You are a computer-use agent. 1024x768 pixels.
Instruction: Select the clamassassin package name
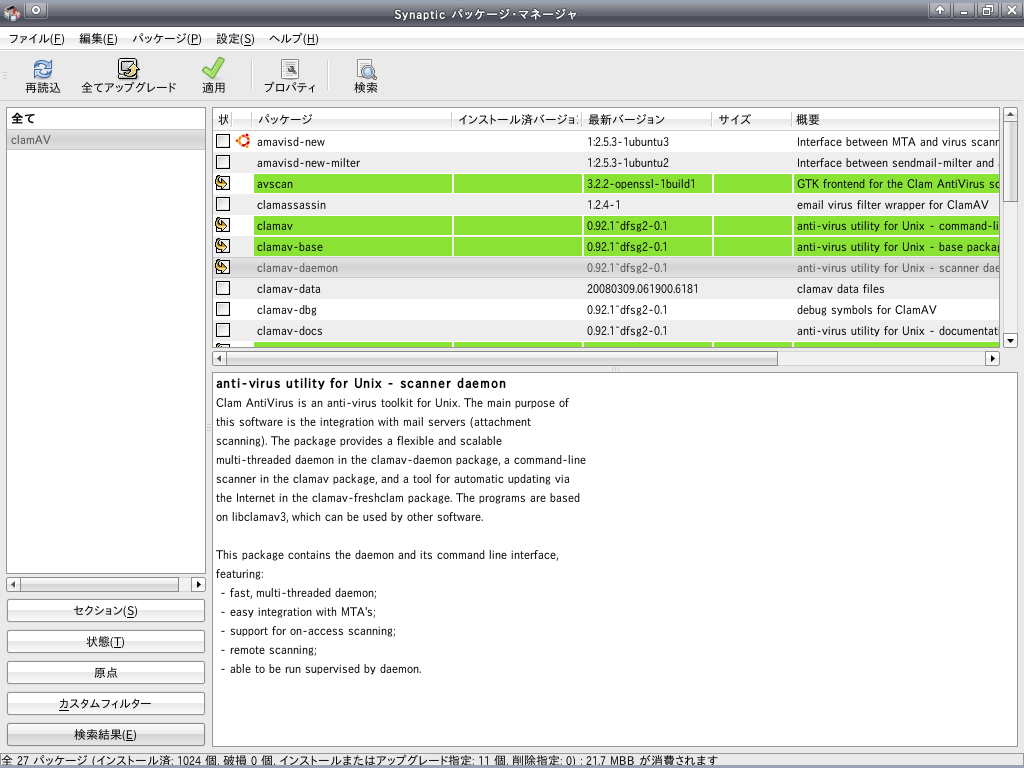coord(291,204)
